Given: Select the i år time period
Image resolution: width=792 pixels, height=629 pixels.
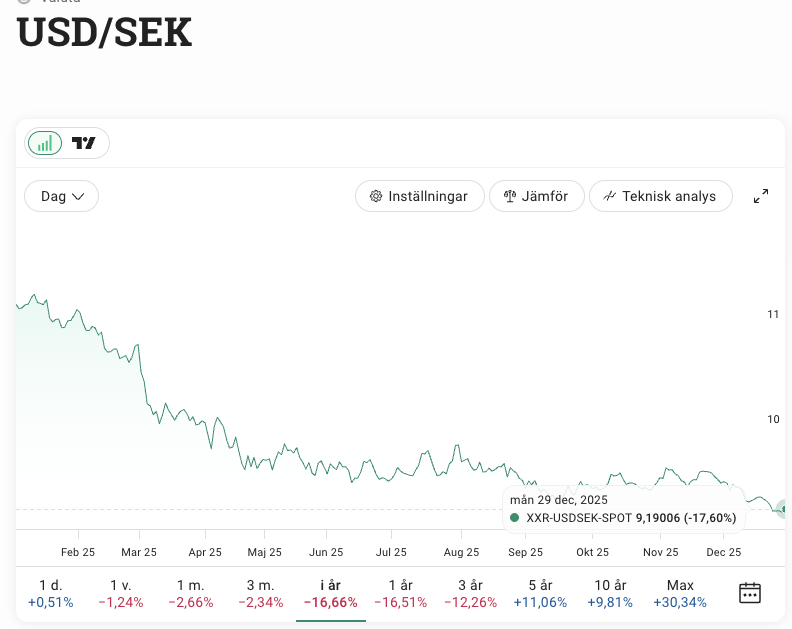Looking at the screenshot, I should [x=330, y=593].
